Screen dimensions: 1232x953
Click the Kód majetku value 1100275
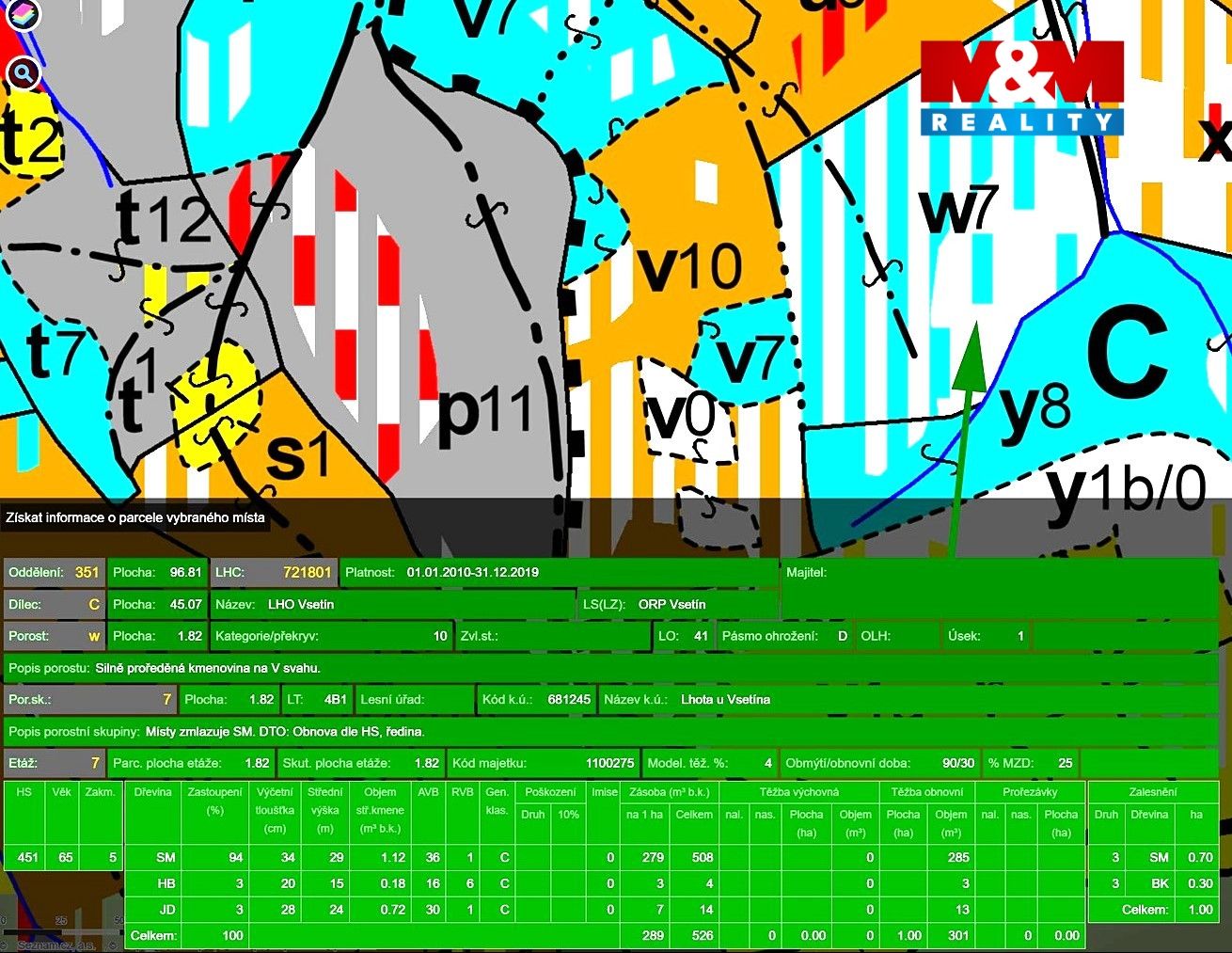(609, 763)
